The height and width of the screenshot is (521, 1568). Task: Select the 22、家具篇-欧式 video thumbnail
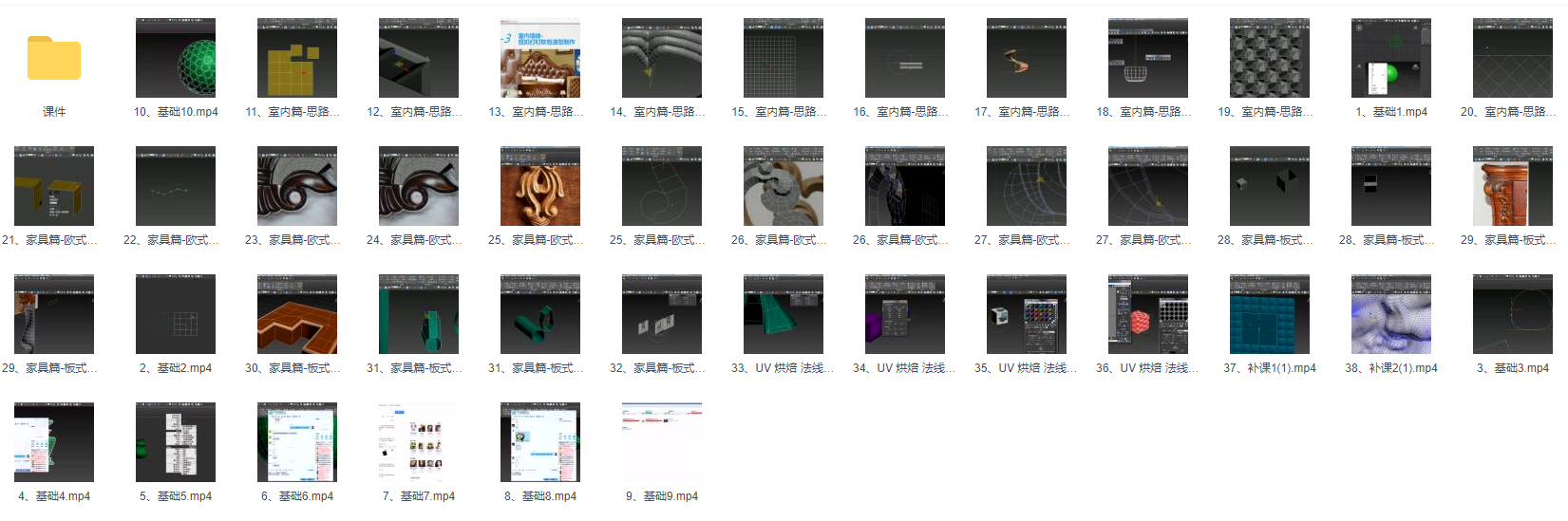(176, 186)
